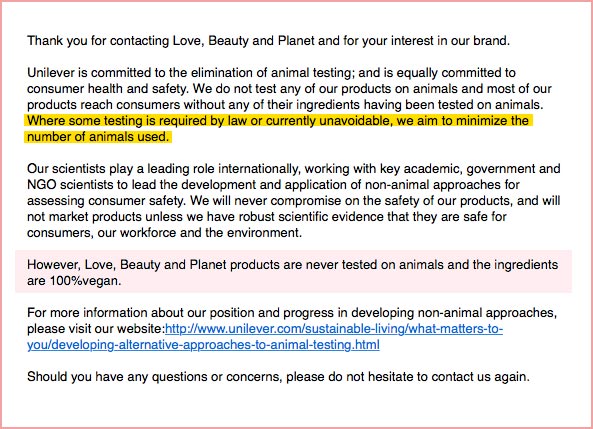
Task: Click the line "products reach consumers without any"
Action: pos(285,104)
